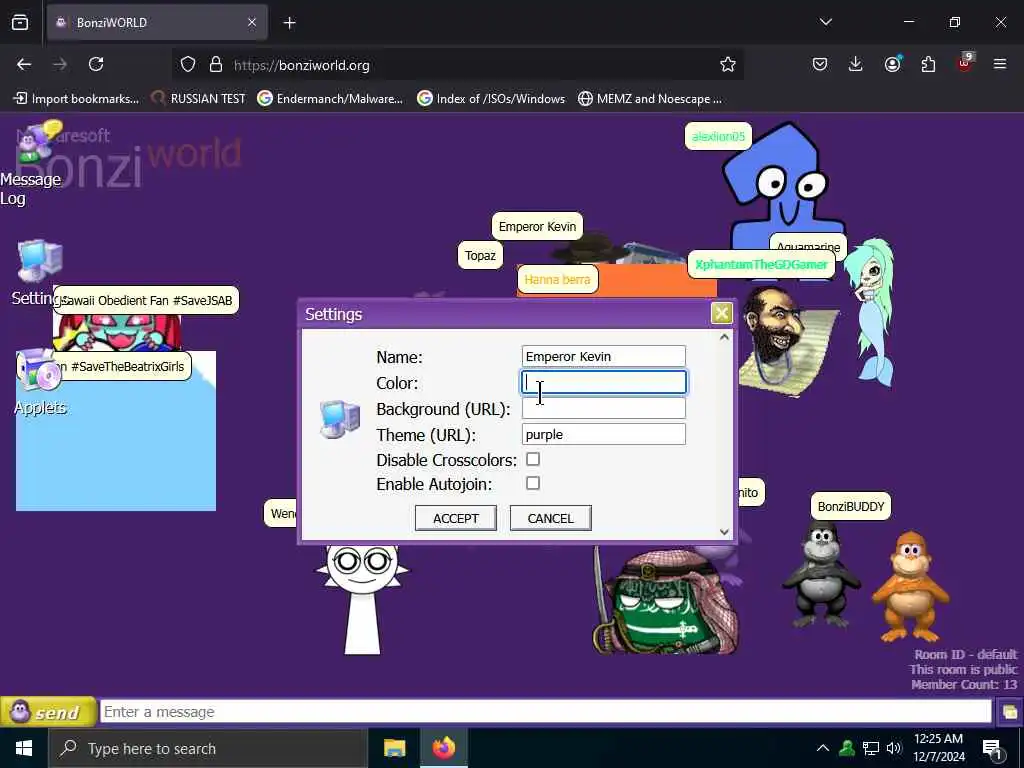Image resolution: width=1024 pixels, height=768 pixels.
Task: Open MEMZ and Noescape bookmark
Action: 650,99
